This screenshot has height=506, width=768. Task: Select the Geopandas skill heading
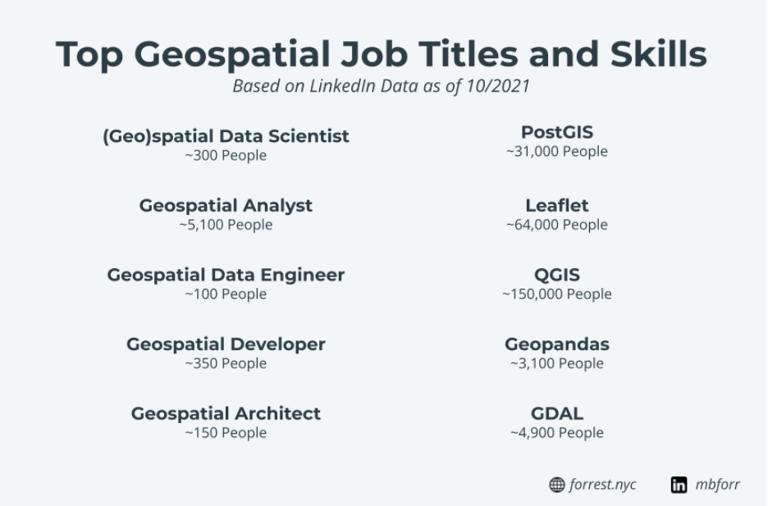[x=557, y=344]
